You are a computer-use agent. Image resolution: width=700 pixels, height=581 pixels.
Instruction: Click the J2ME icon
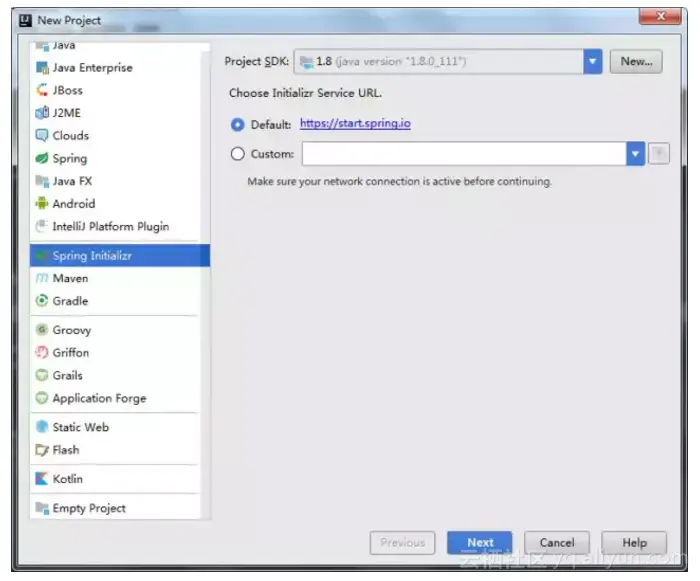pos(42,113)
